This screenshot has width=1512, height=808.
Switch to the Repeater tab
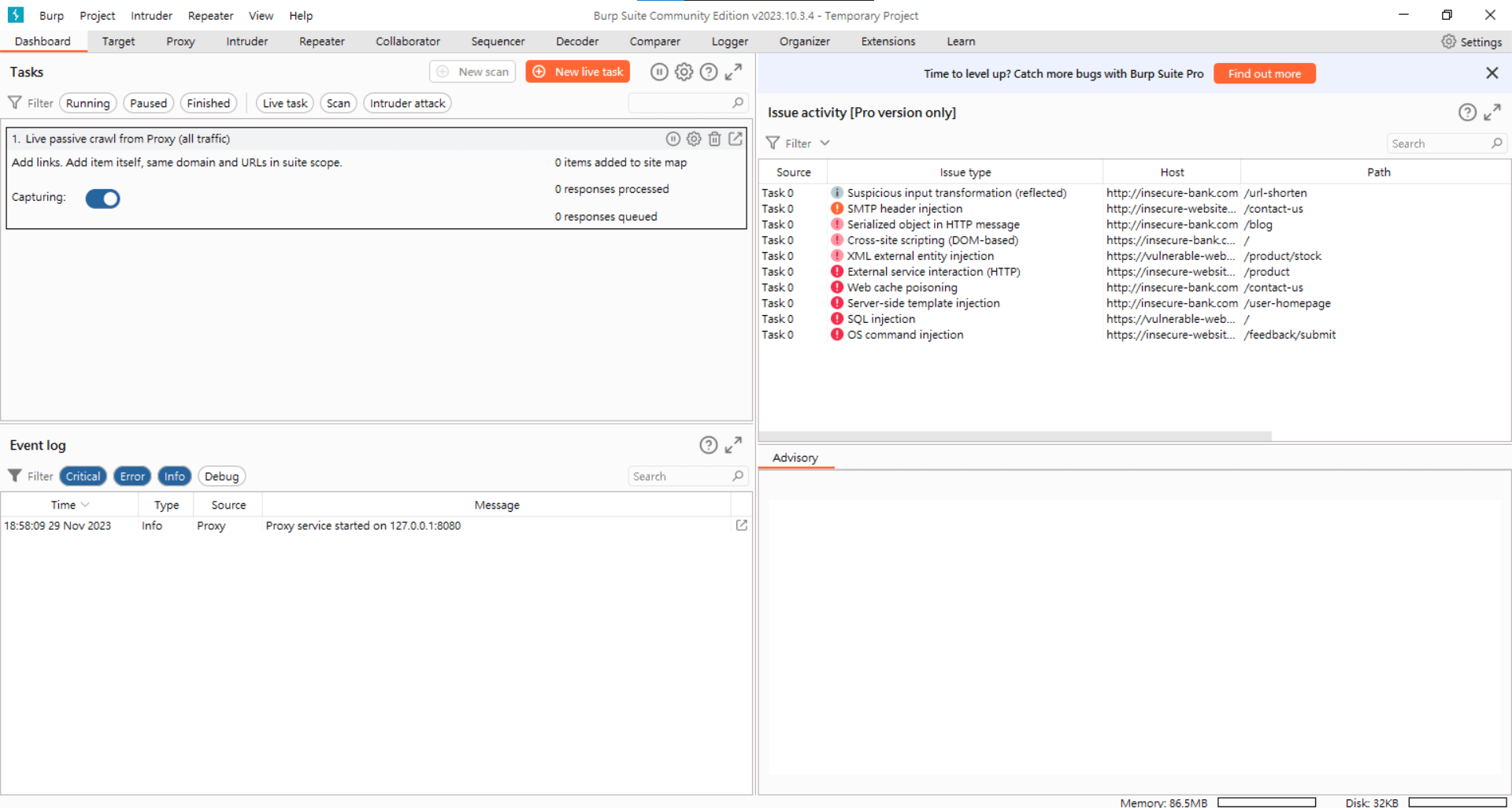[x=321, y=41]
